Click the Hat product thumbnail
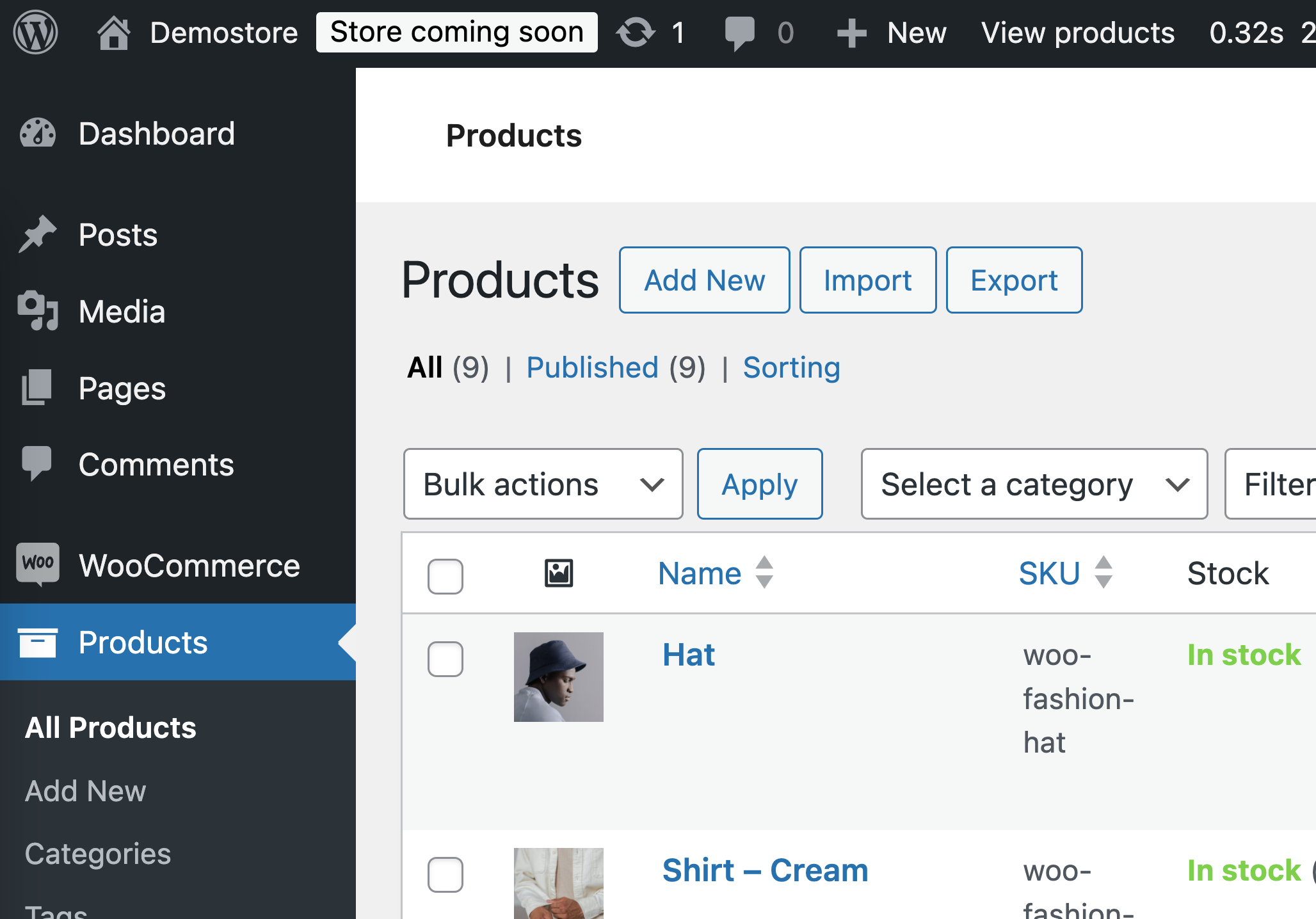Screen dimensions: 1316x919 tap(558, 677)
